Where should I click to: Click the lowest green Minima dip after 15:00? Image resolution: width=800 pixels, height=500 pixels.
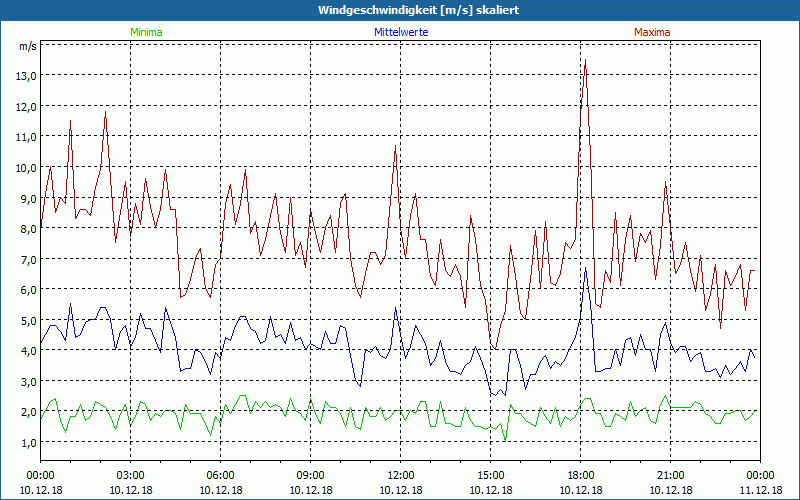(505, 440)
